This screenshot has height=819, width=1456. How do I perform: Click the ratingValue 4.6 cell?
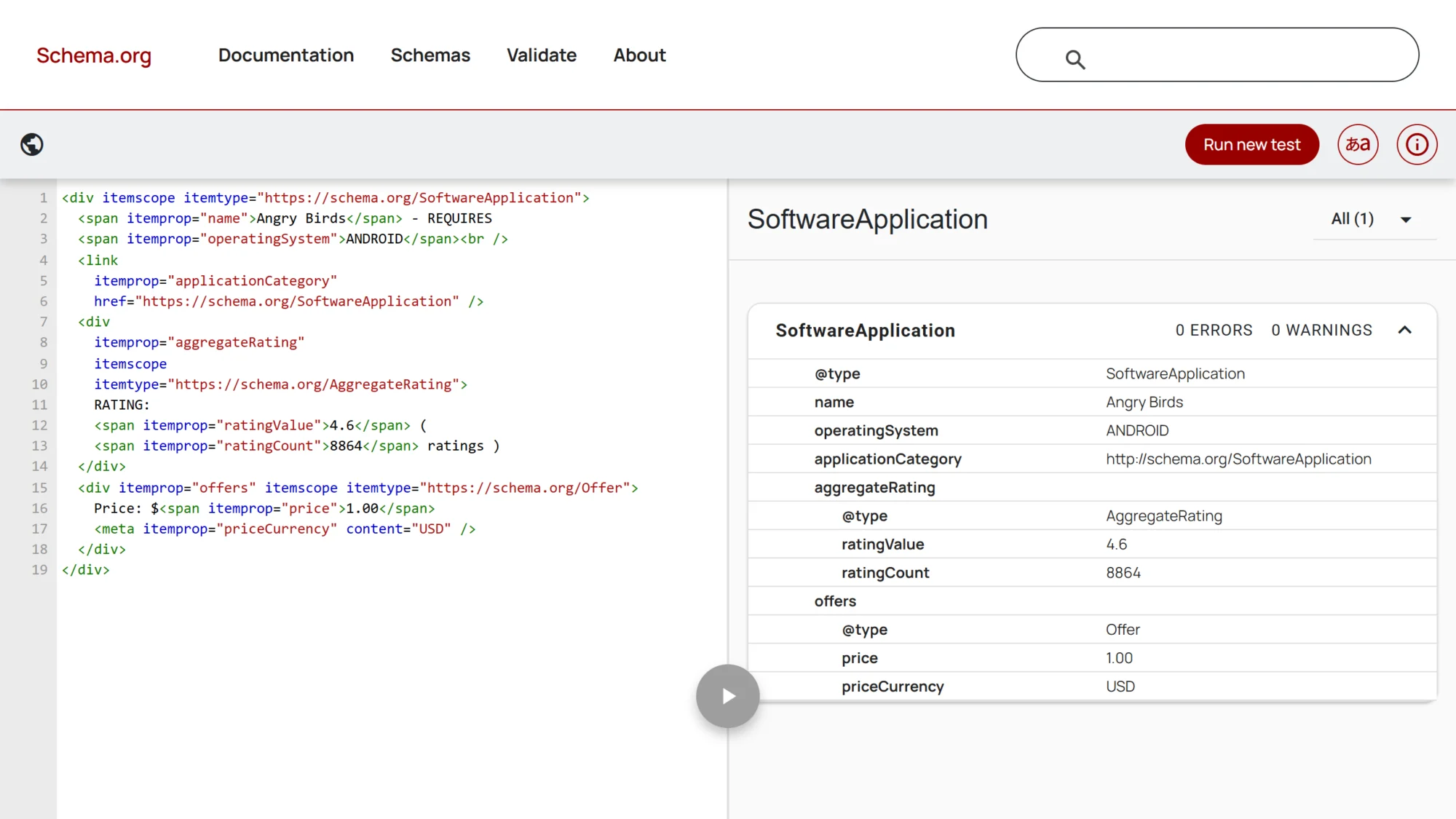coord(1116,545)
